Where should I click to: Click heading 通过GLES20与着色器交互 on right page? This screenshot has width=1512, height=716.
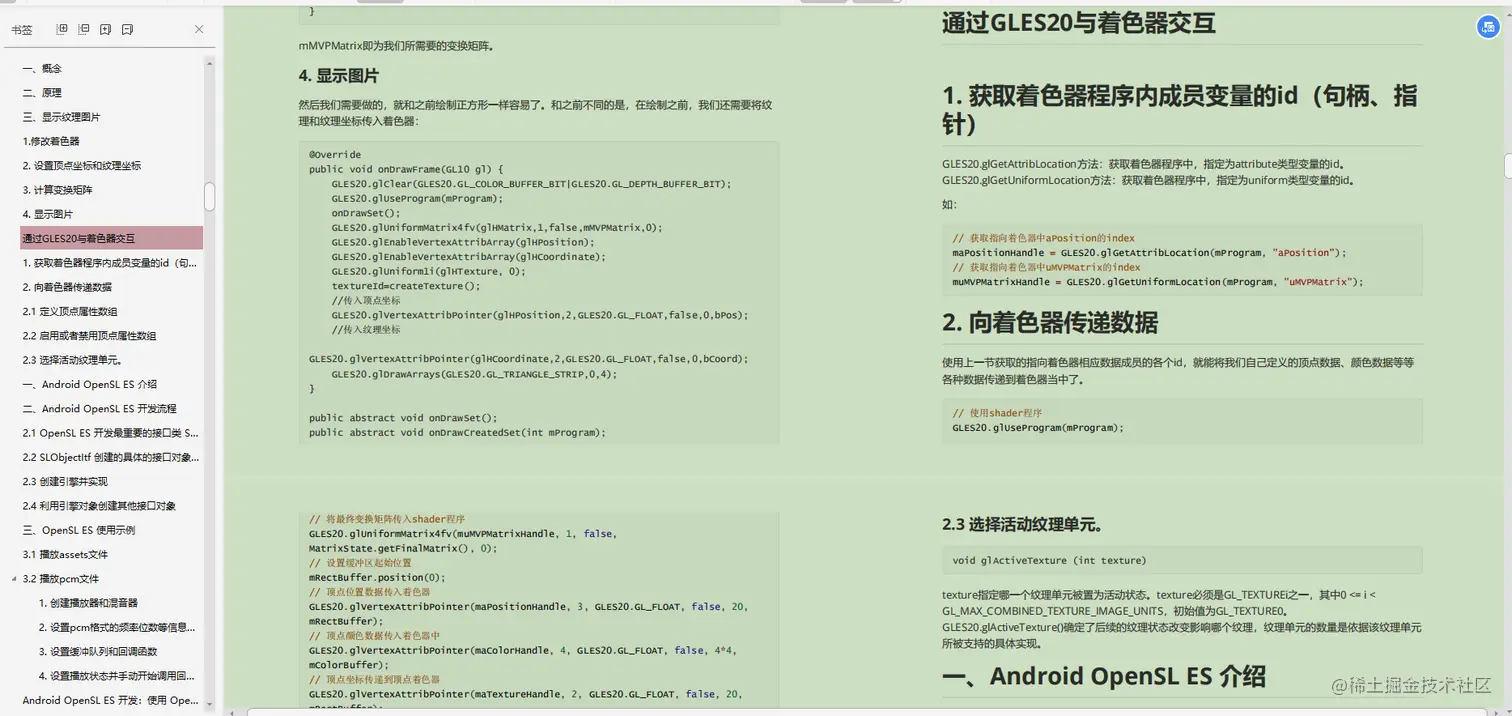point(1078,24)
